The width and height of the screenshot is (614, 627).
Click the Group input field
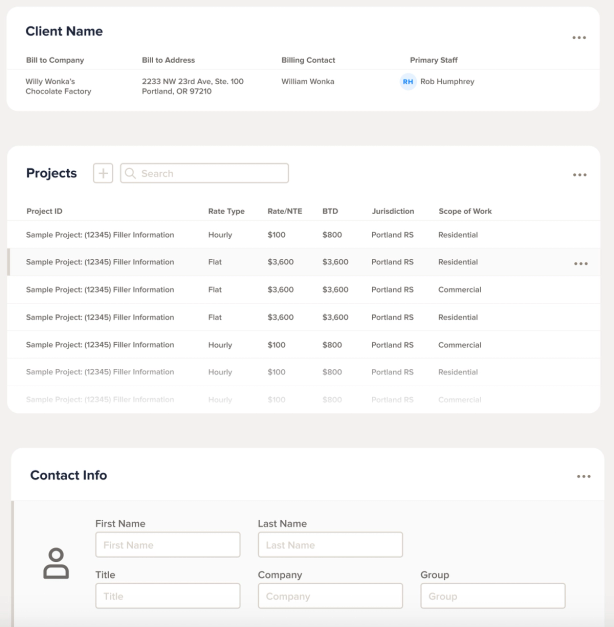pos(493,596)
